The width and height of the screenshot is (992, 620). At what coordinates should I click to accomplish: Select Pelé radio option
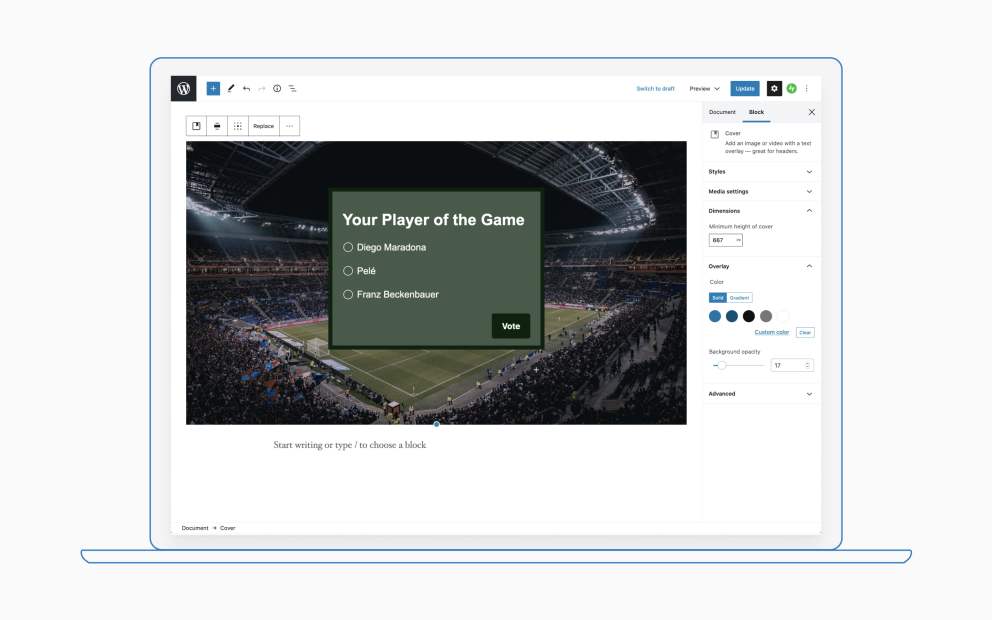[348, 271]
